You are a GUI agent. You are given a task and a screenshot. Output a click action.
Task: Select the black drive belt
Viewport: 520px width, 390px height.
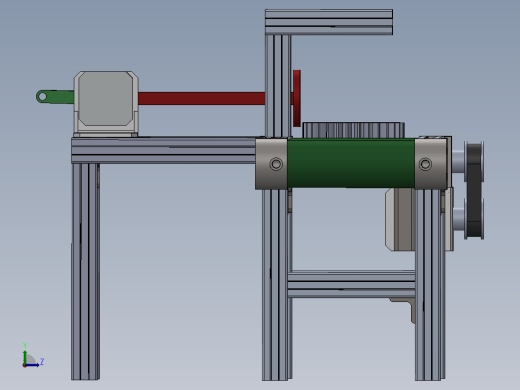[474, 190]
